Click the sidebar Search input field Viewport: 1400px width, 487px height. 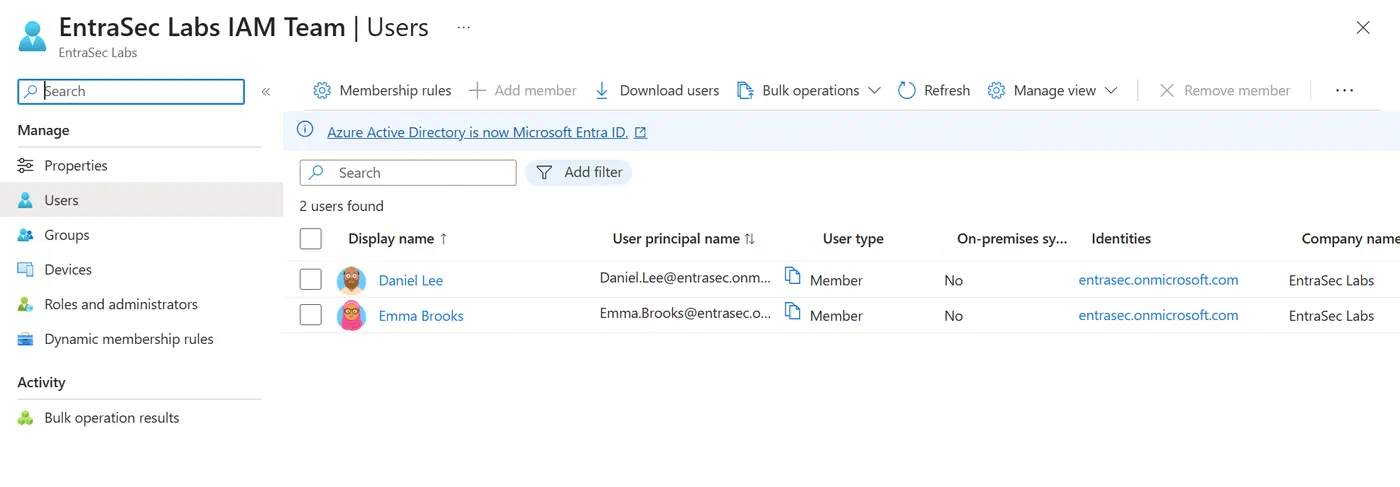pyautogui.click(x=131, y=91)
